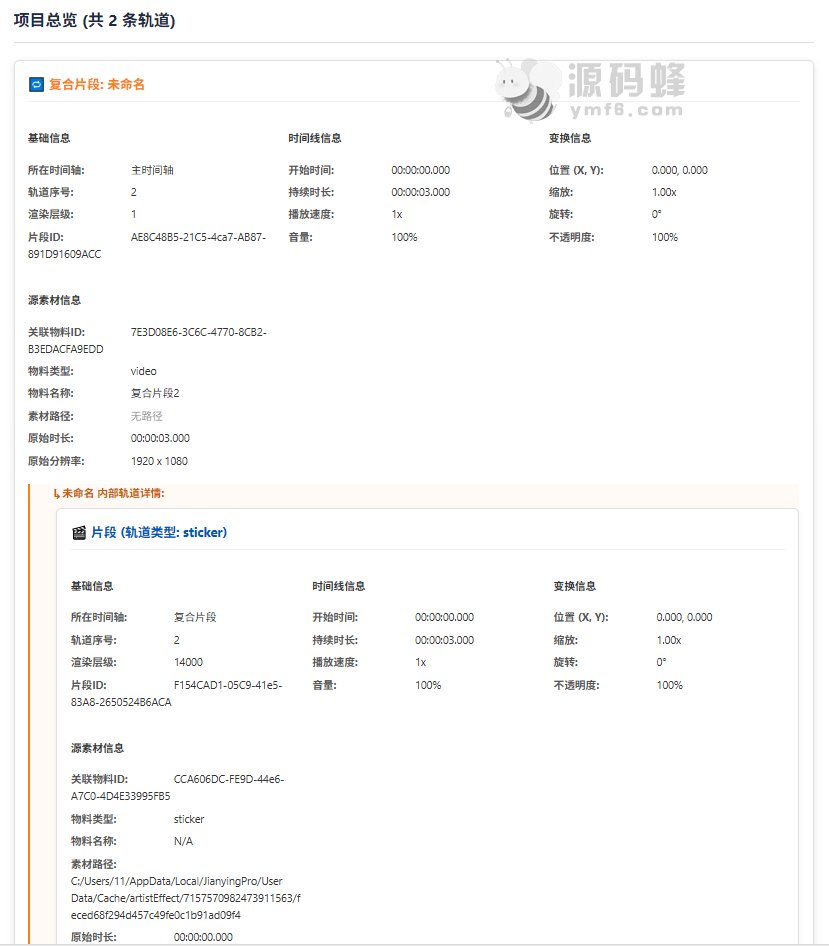Click the blue compound clip icon

pyautogui.click(x=36, y=84)
